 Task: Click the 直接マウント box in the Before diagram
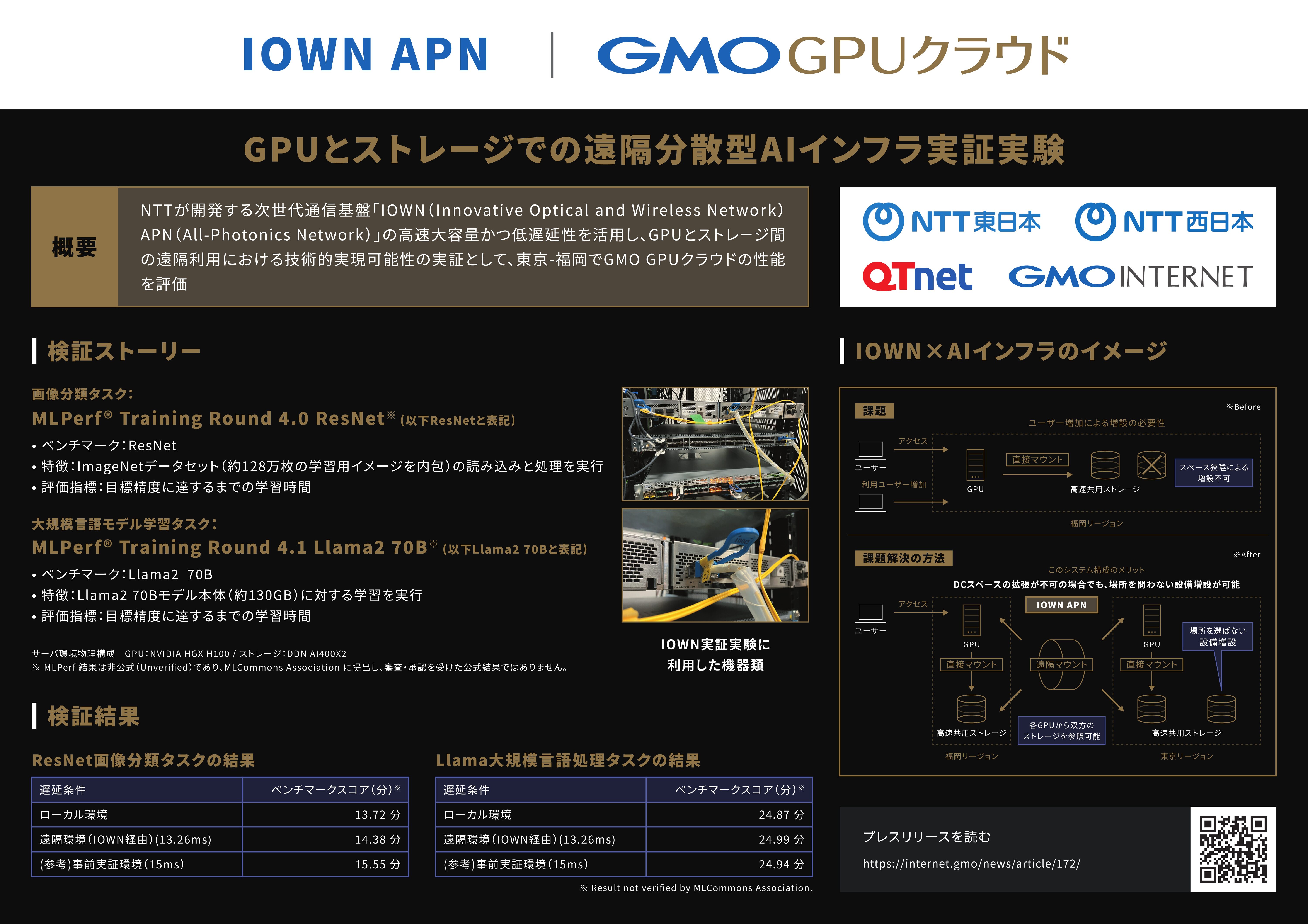(x=1037, y=459)
